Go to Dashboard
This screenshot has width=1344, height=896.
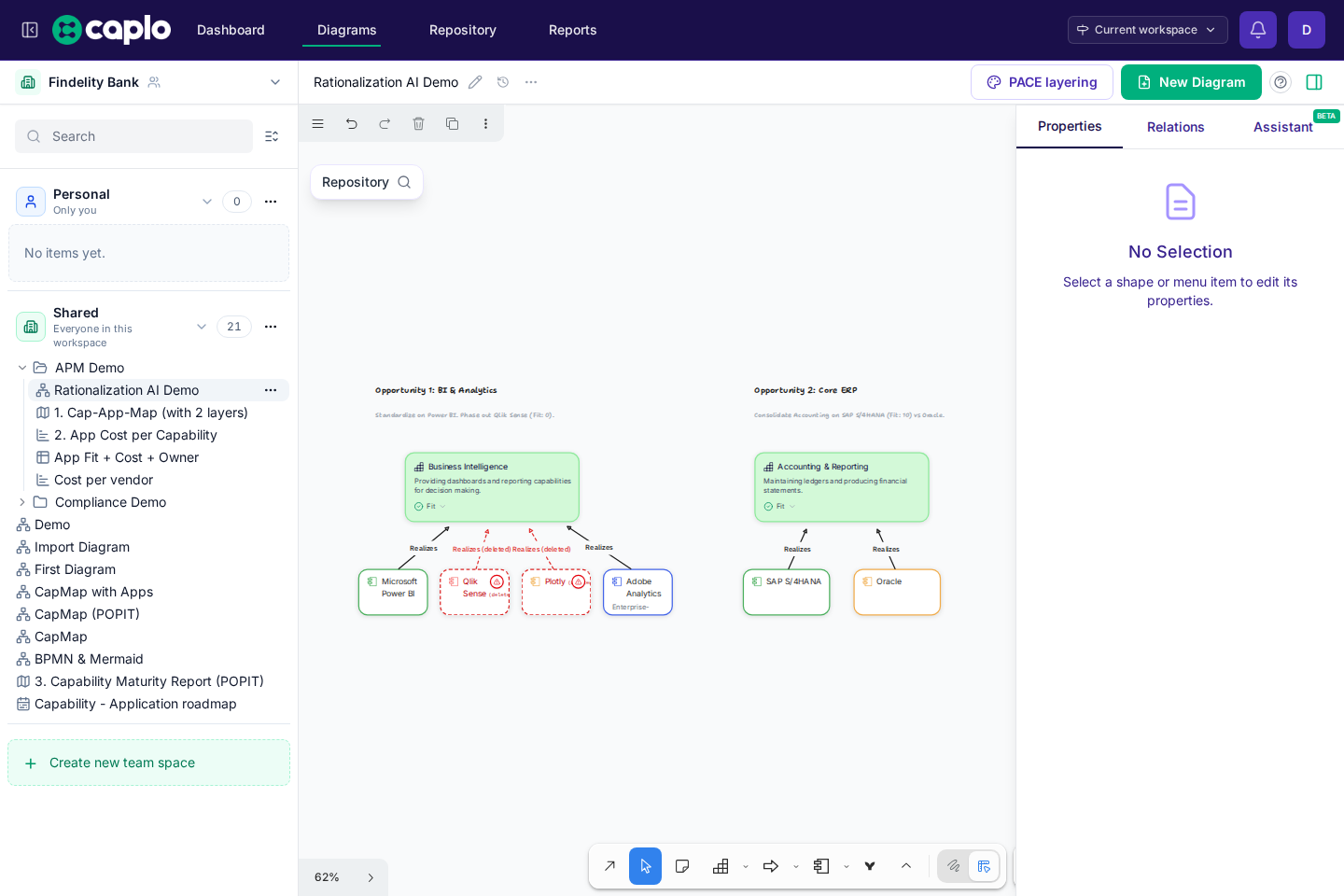(x=231, y=30)
